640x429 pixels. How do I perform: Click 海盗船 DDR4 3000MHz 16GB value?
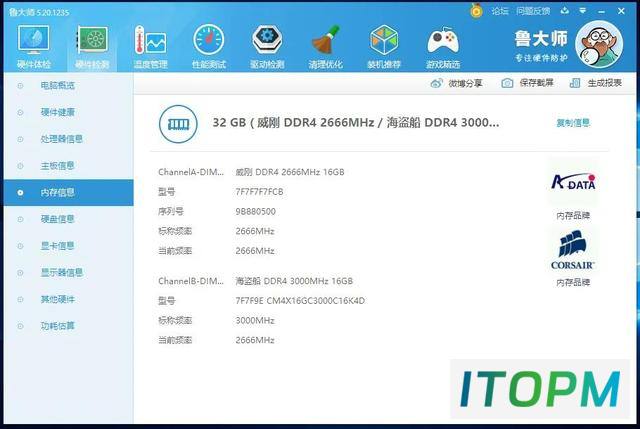(x=294, y=281)
